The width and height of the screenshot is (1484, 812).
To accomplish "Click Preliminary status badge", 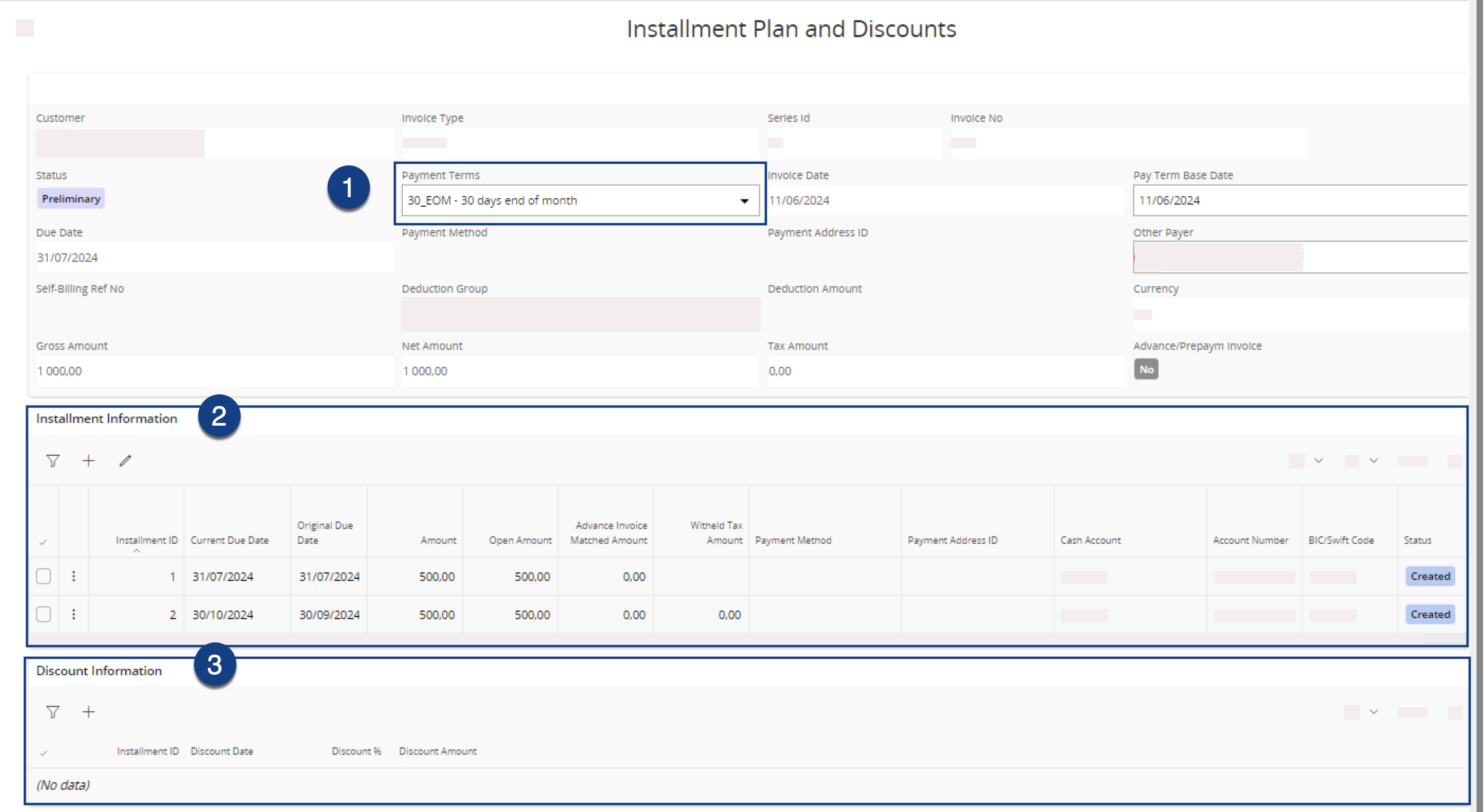I will pos(71,199).
